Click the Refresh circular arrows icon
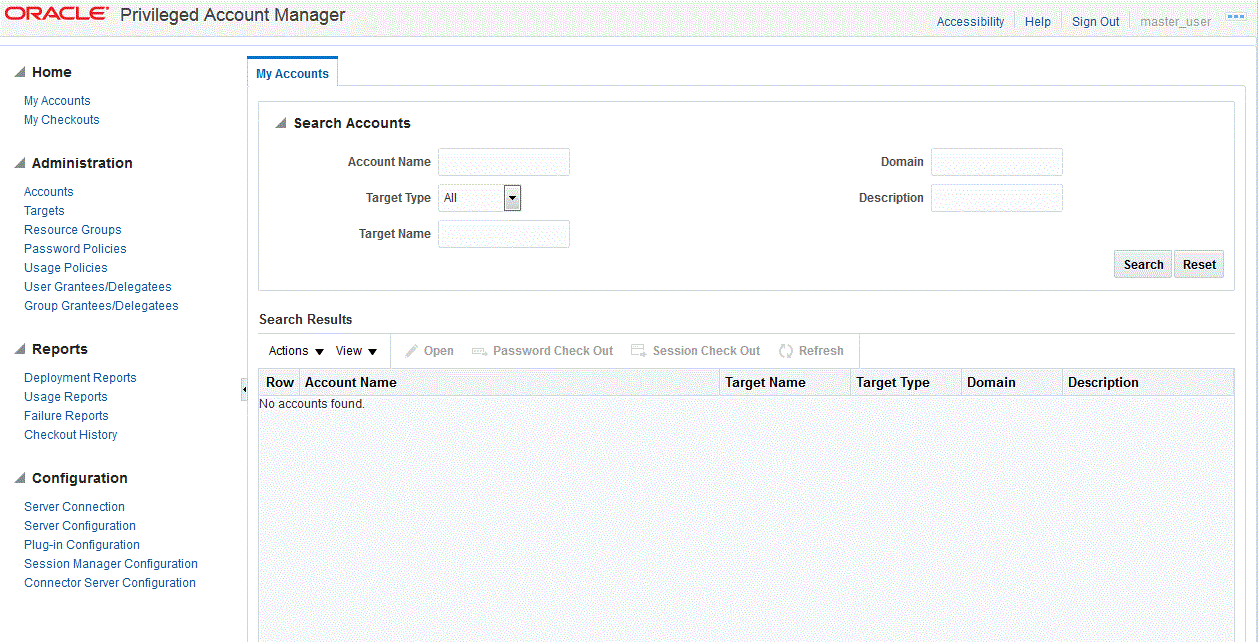1258x642 pixels. pyautogui.click(x=786, y=351)
